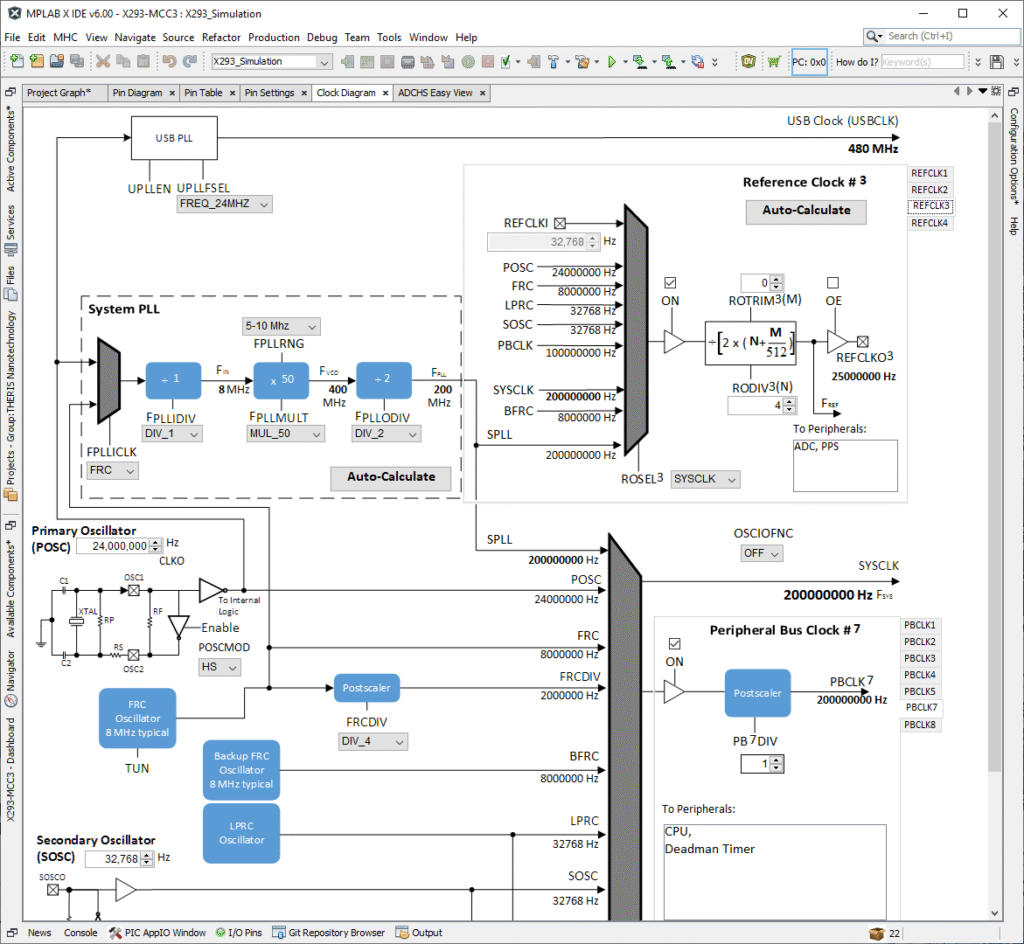Run the project with green play icon

pyautogui.click(x=612, y=62)
